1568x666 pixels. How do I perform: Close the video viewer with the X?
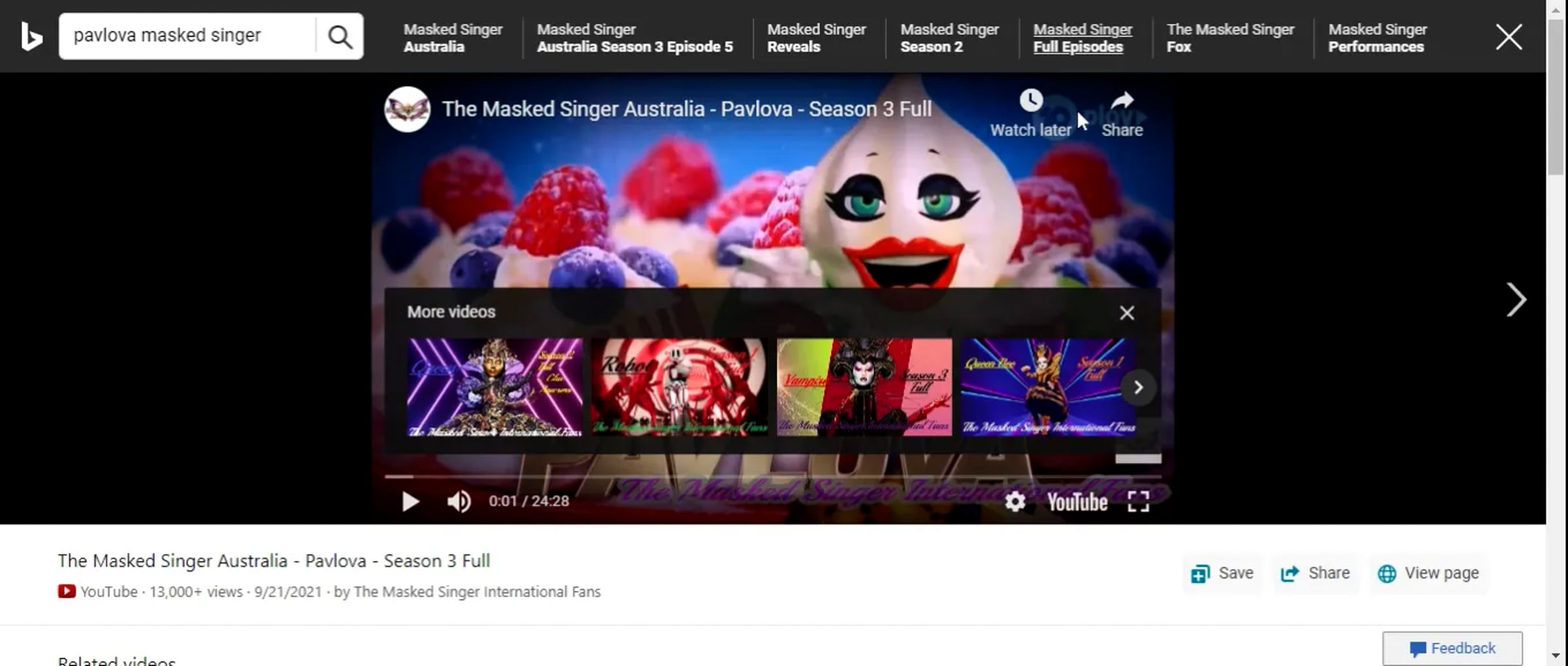1509,37
